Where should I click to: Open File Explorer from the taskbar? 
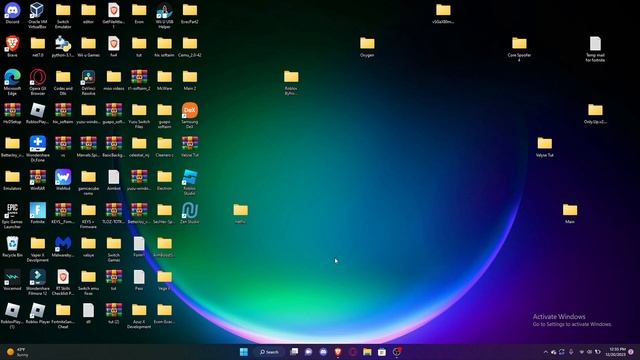[x=367, y=352]
